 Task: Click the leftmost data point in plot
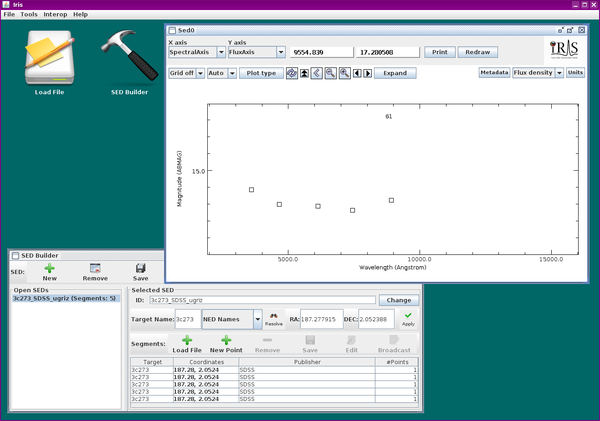[x=251, y=190]
